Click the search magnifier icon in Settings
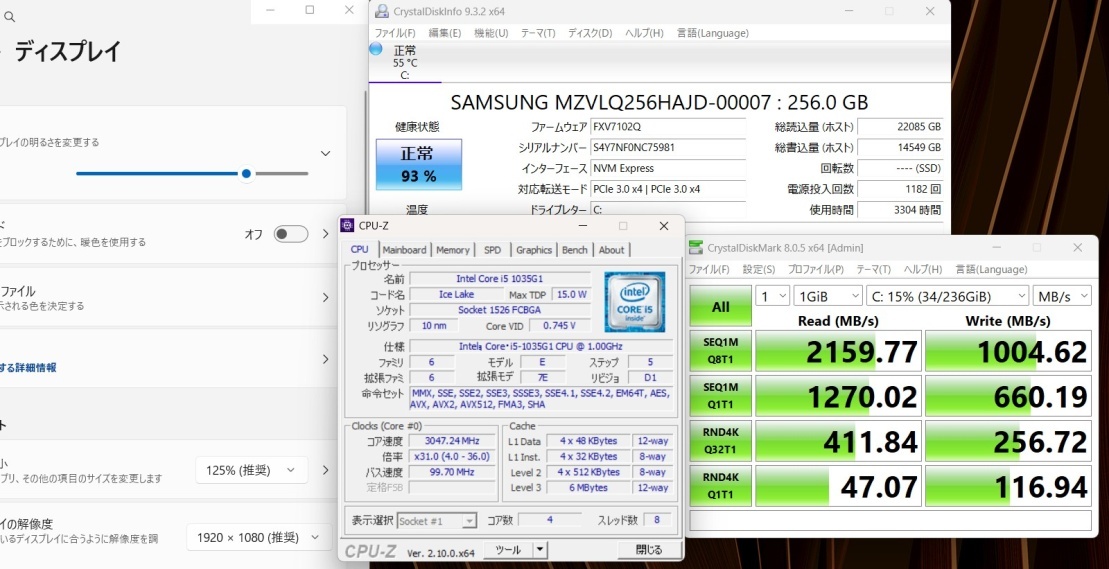This screenshot has height=569, width=1109. [x=9, y=17]
